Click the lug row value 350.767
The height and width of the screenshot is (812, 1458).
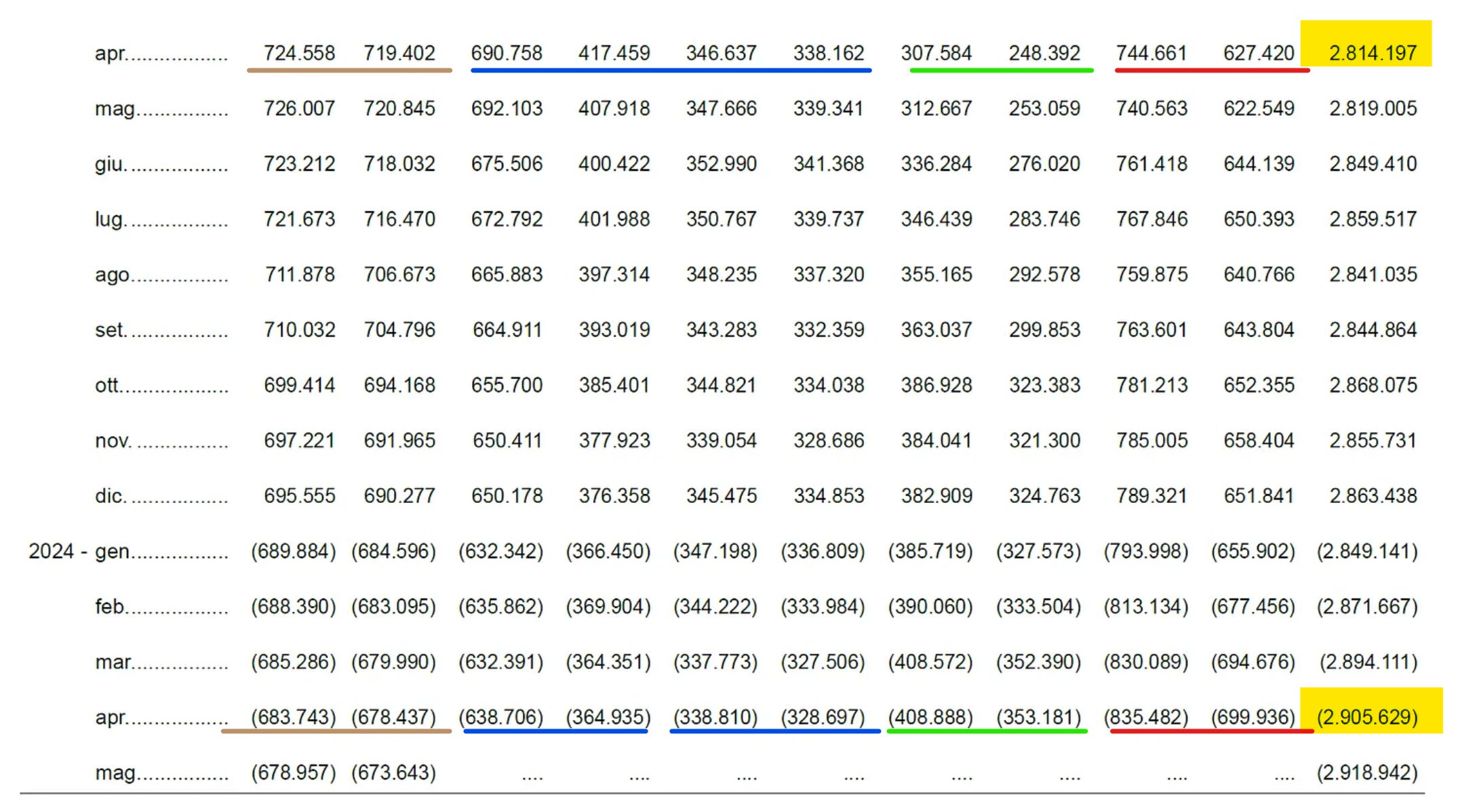721,219
